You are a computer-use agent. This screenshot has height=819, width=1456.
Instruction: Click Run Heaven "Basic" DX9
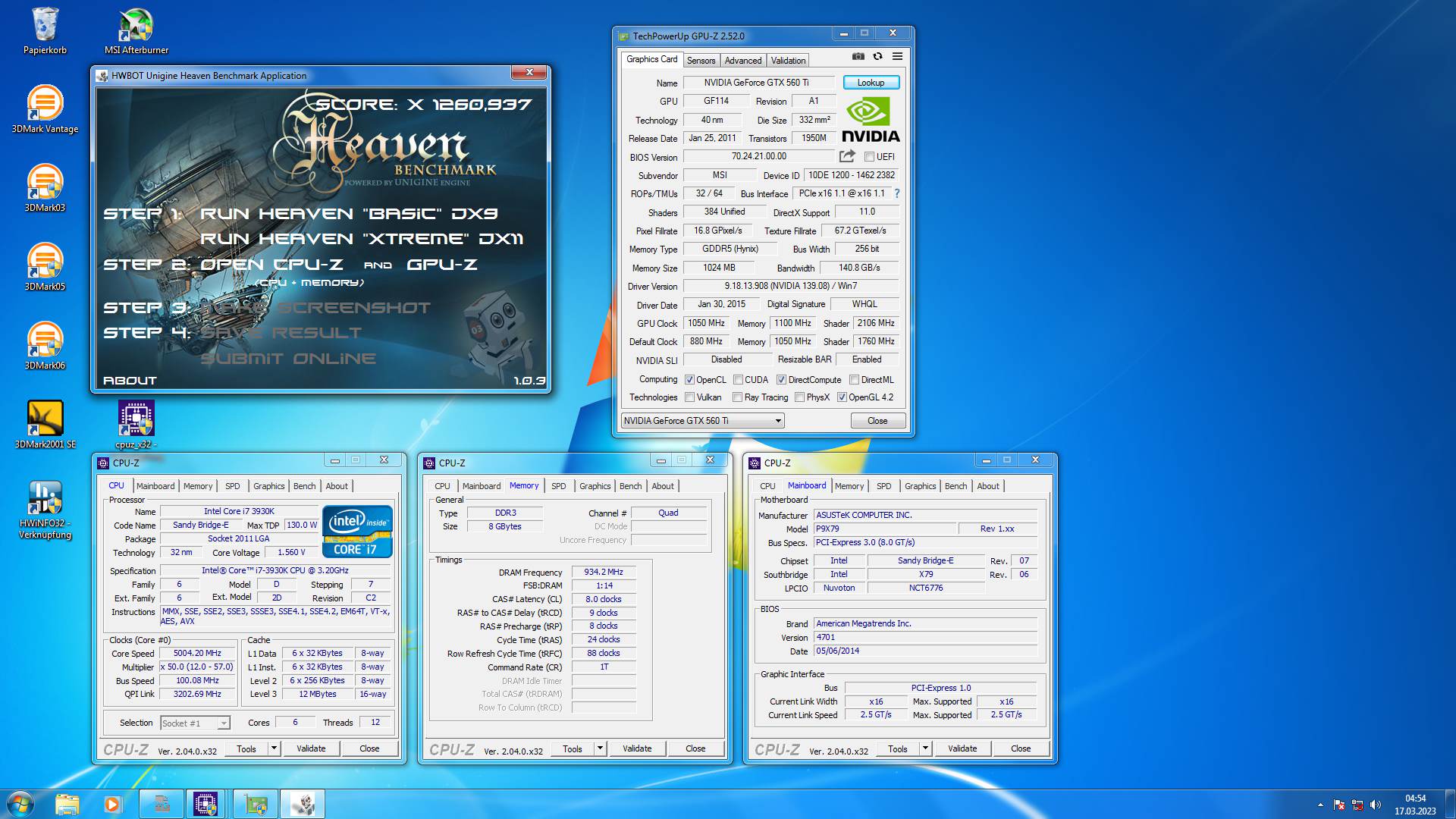click(x=349, y=214)
